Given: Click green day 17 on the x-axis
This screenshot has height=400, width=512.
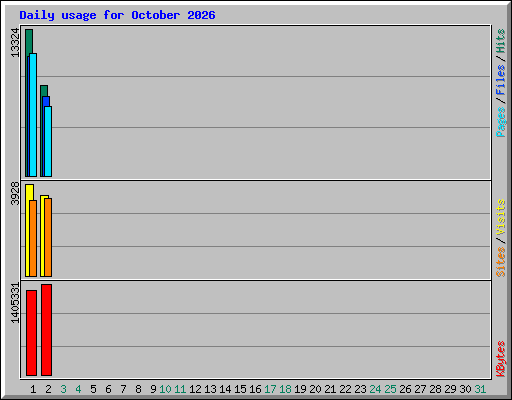Looking at the screenshot, I should click(270, 389).
